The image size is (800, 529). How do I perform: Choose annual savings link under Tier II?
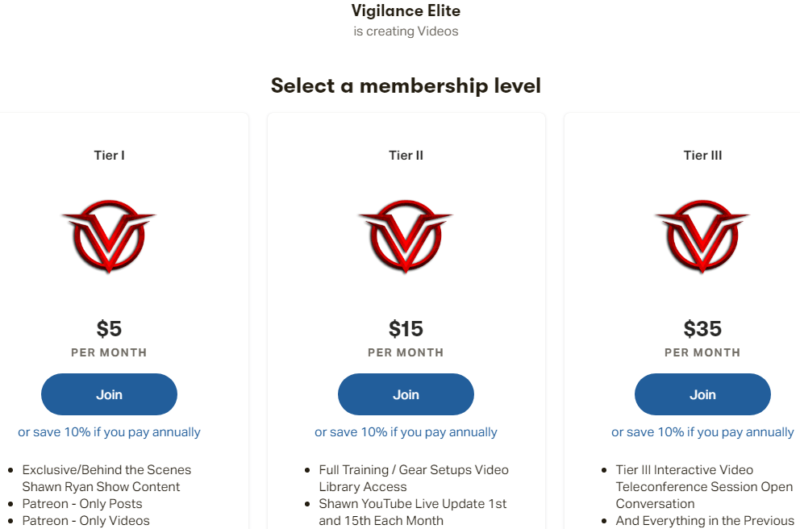coord(406,432)
